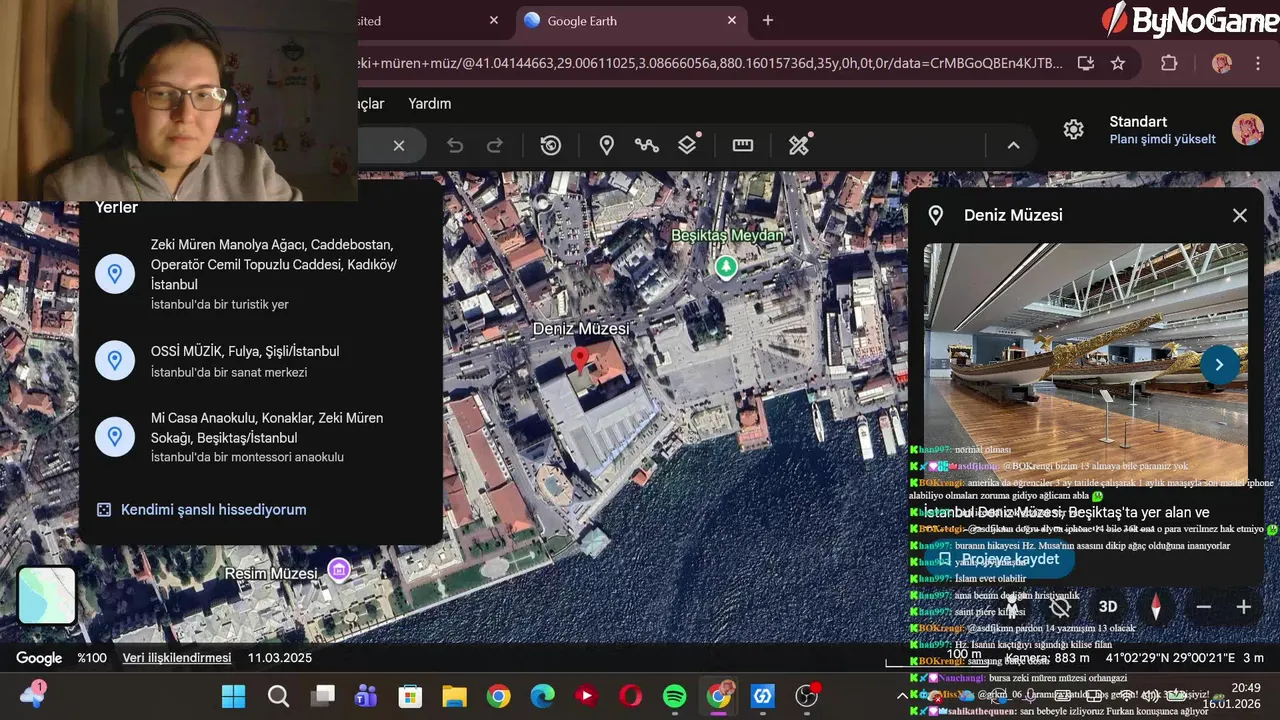Select OSSİ MÜZİK Fulya result
The height and width of the screenshot is (720, 1280).
[x=260, y=361]
